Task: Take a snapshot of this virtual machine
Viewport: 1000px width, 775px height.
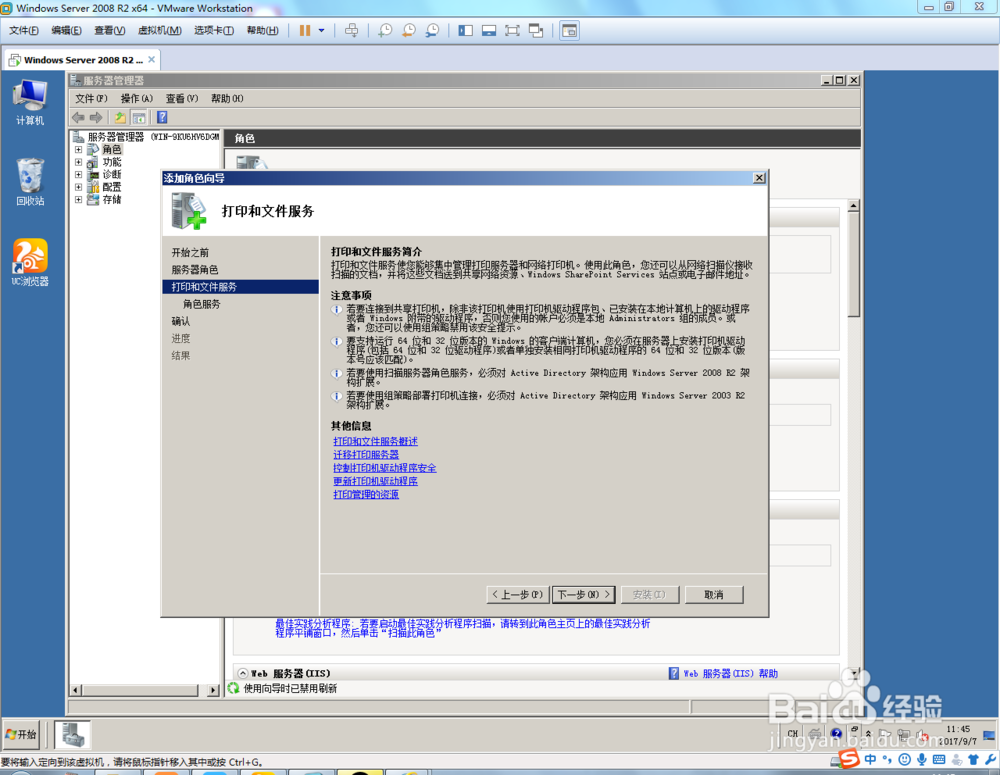Action: (x=385, y=31)
